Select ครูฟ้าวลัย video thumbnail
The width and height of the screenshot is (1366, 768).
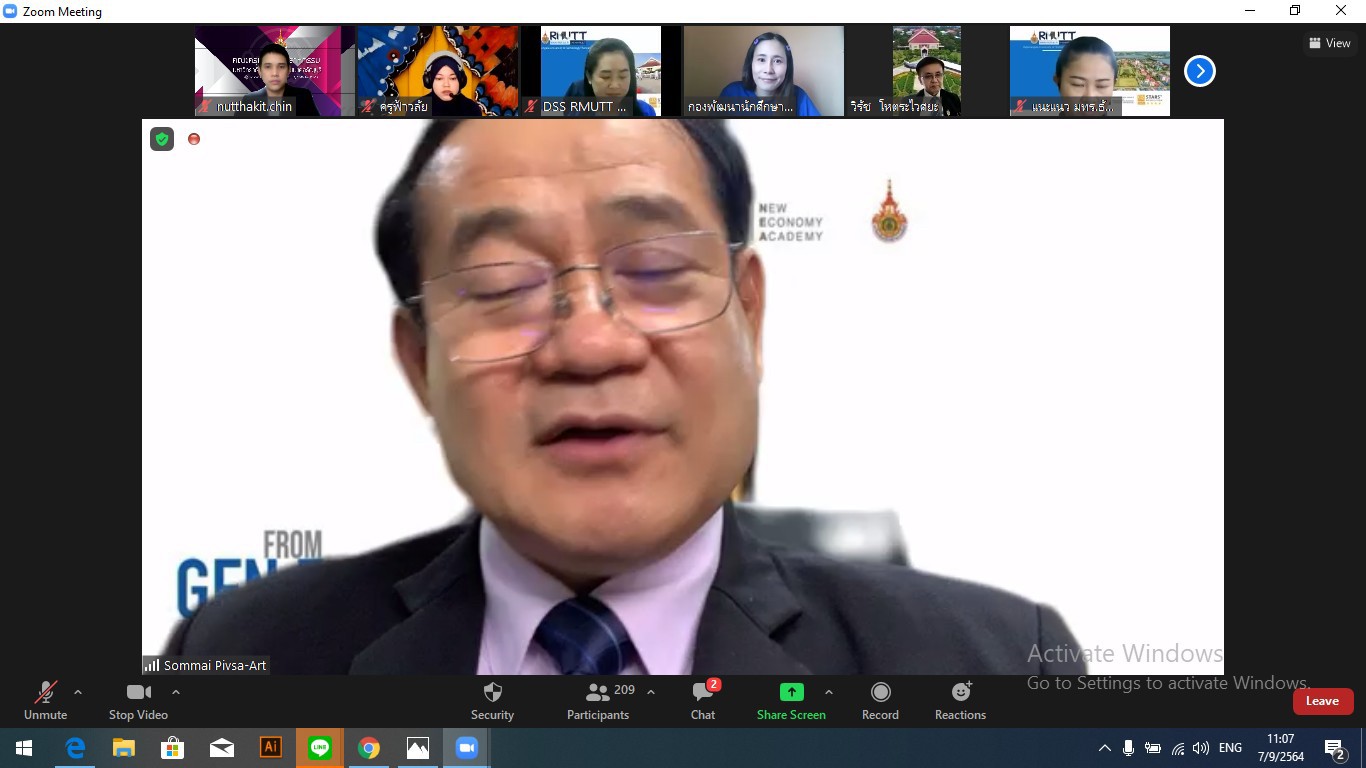438,71
